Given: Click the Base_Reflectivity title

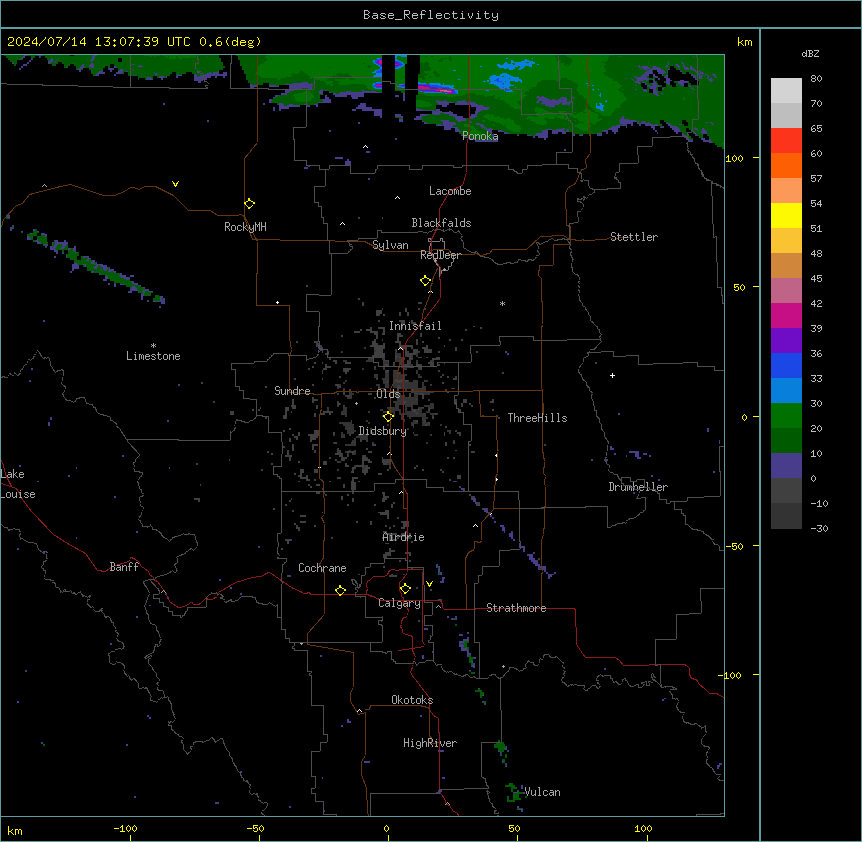Looking at the screenshot, I should 431,15.
